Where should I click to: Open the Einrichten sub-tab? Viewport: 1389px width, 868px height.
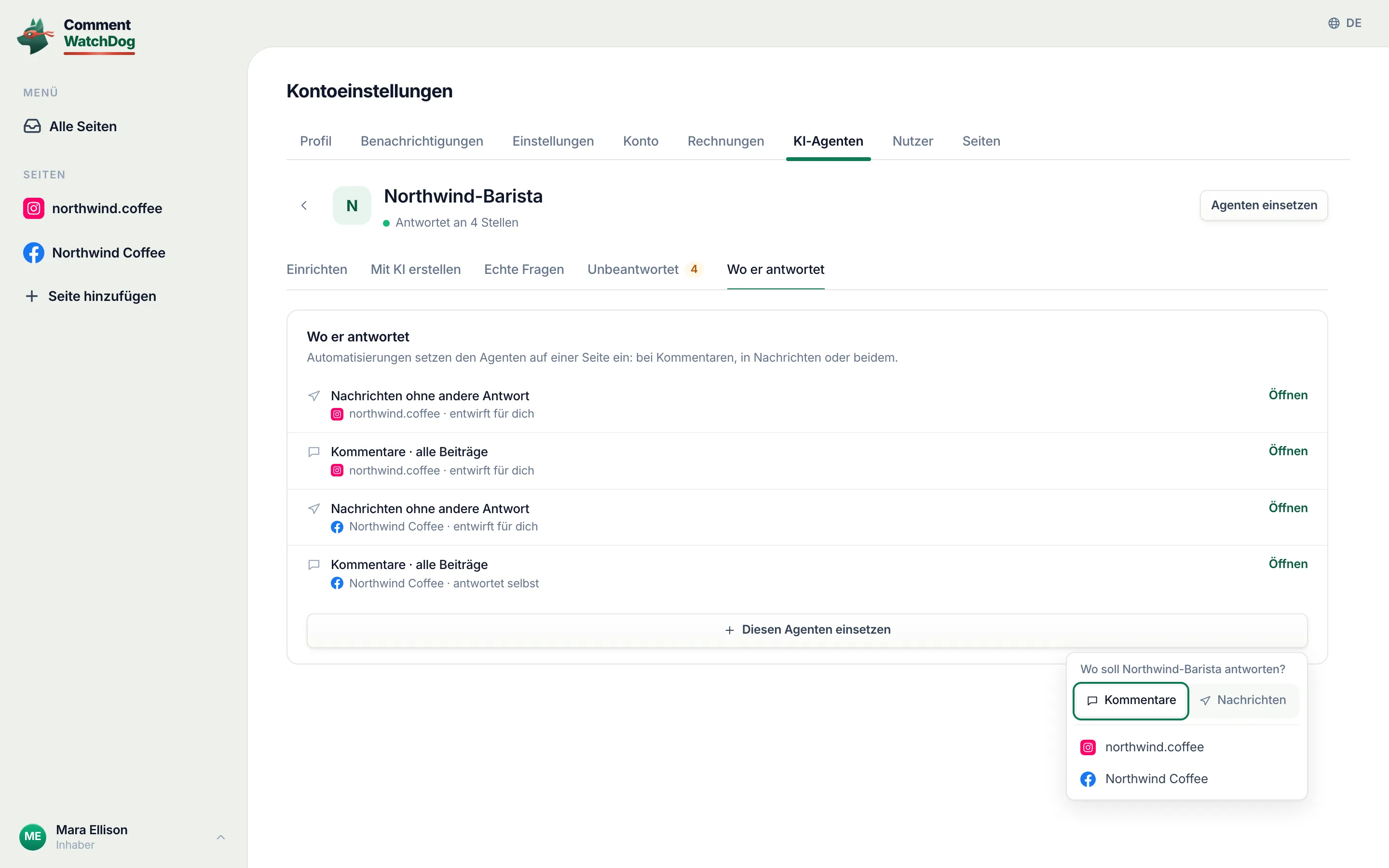coord(317,269)
